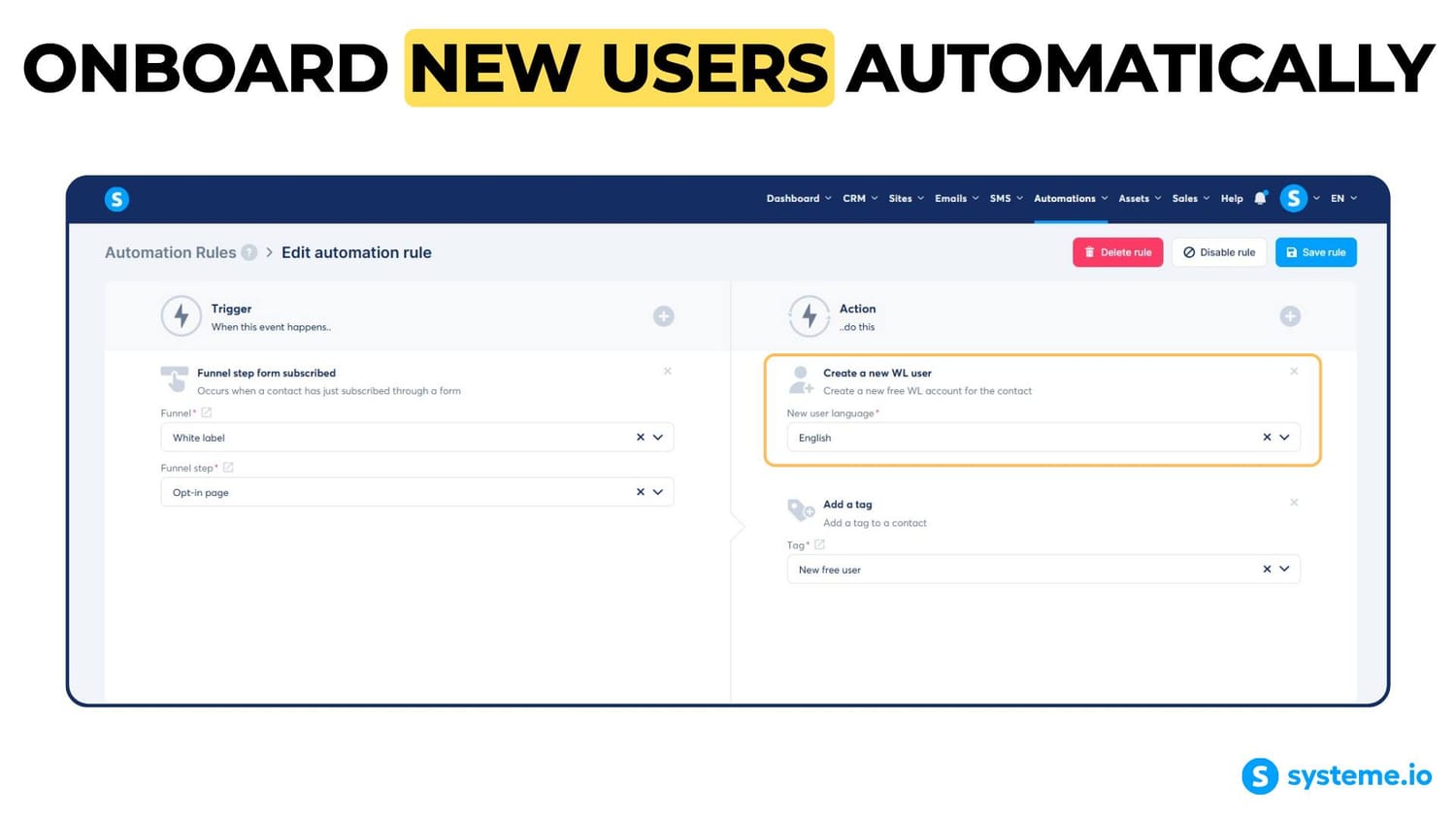
Task: Open the Assets menu
Action: coord(1140,198)
